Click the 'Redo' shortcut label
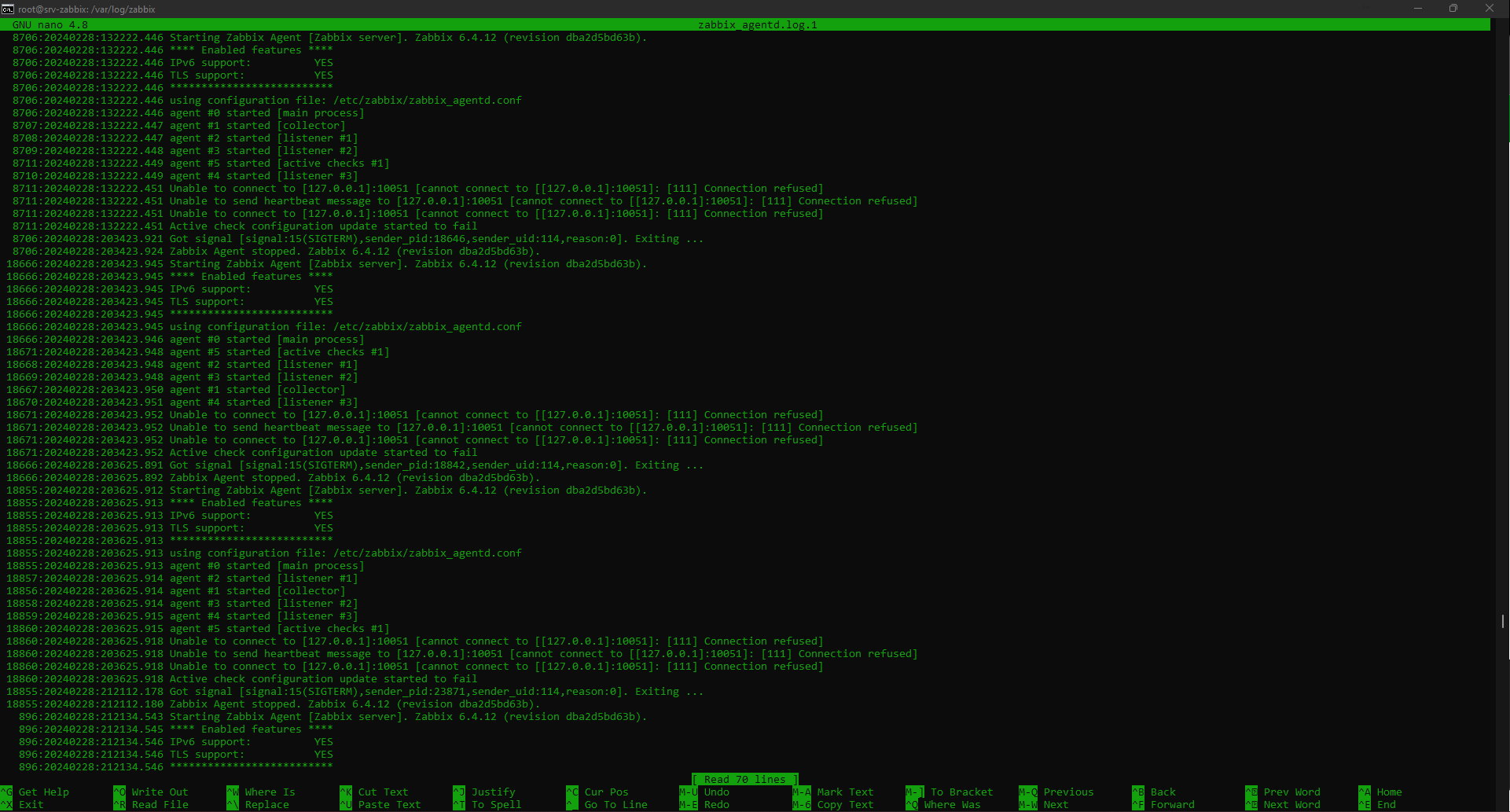The height and width of the screenshot is (812, 1510). (x=717, y=805)
